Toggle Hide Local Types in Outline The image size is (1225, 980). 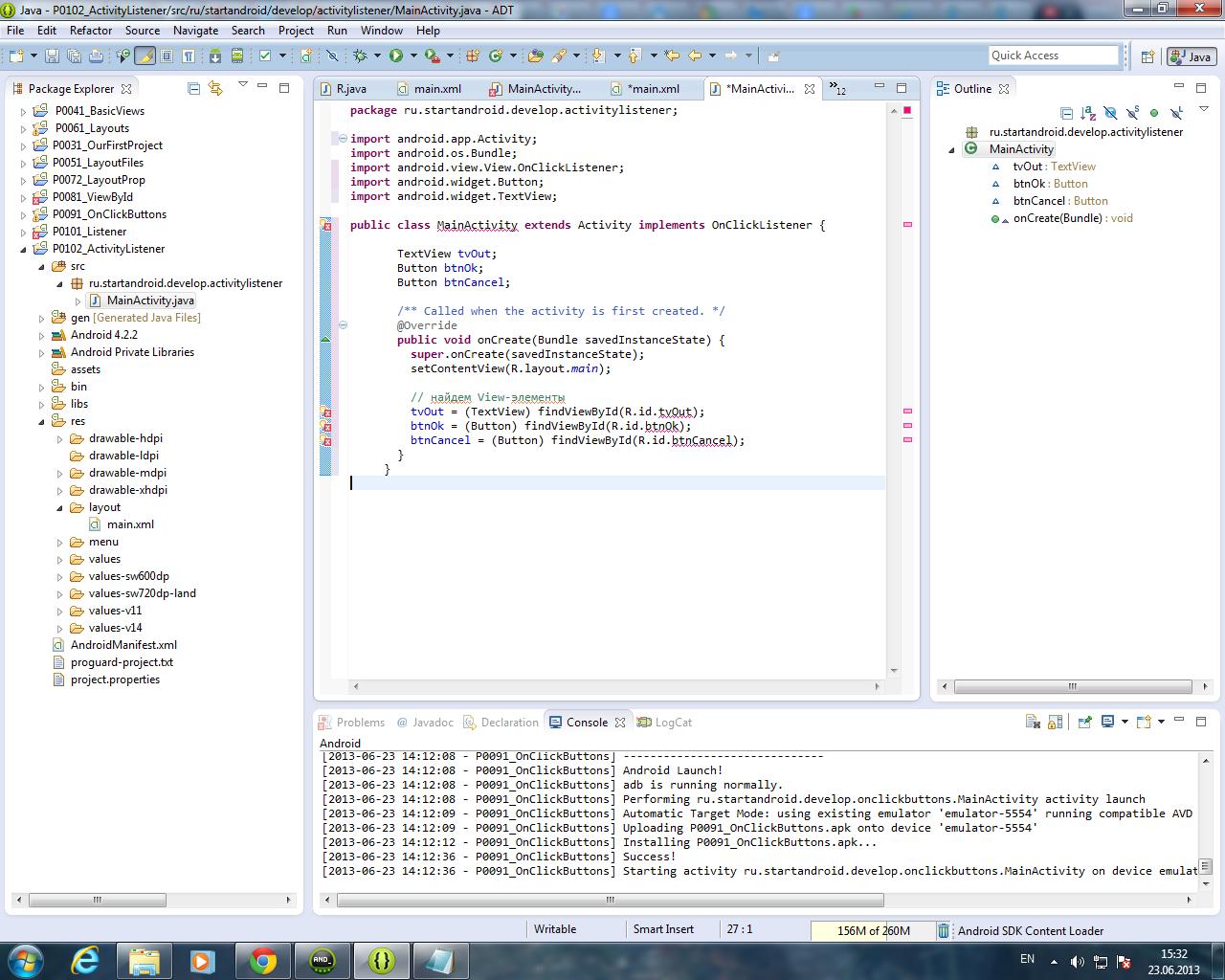(x=1176, y=113)
